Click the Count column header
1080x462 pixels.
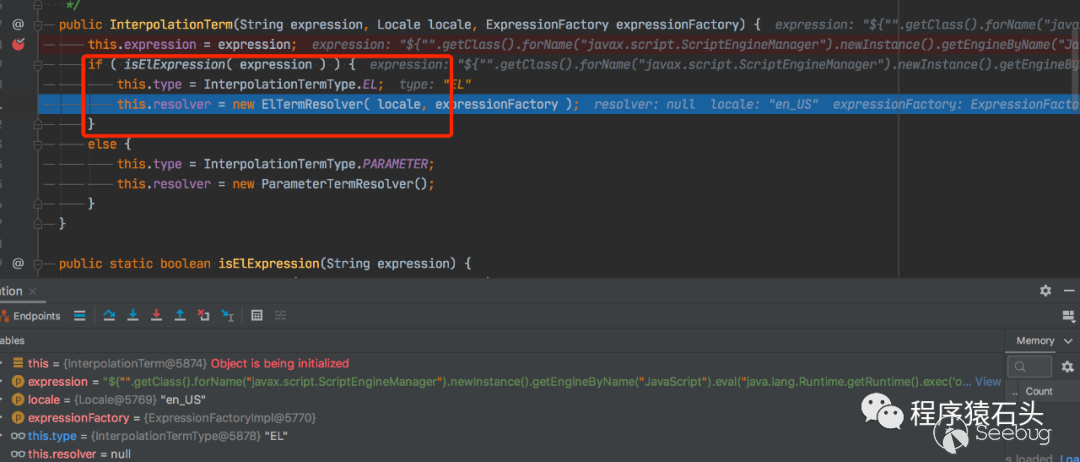(x=1039, y=391)
